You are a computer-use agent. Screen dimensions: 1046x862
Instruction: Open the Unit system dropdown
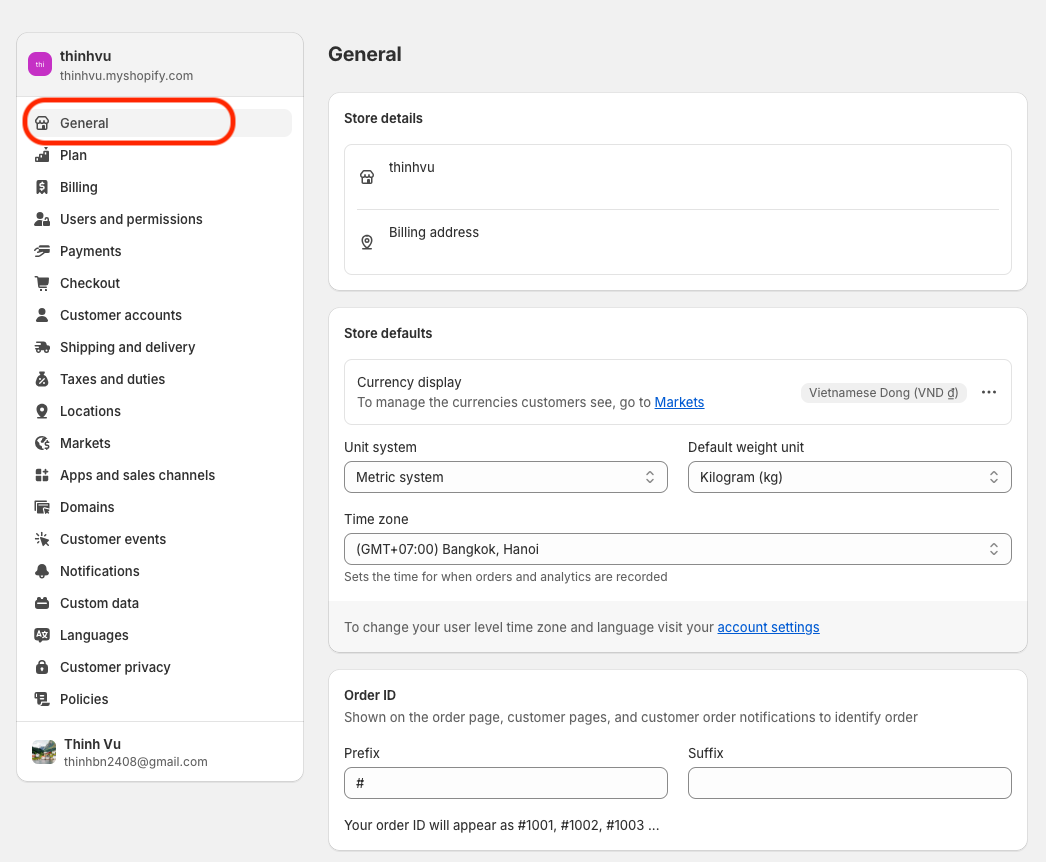(x=506, y=477)
